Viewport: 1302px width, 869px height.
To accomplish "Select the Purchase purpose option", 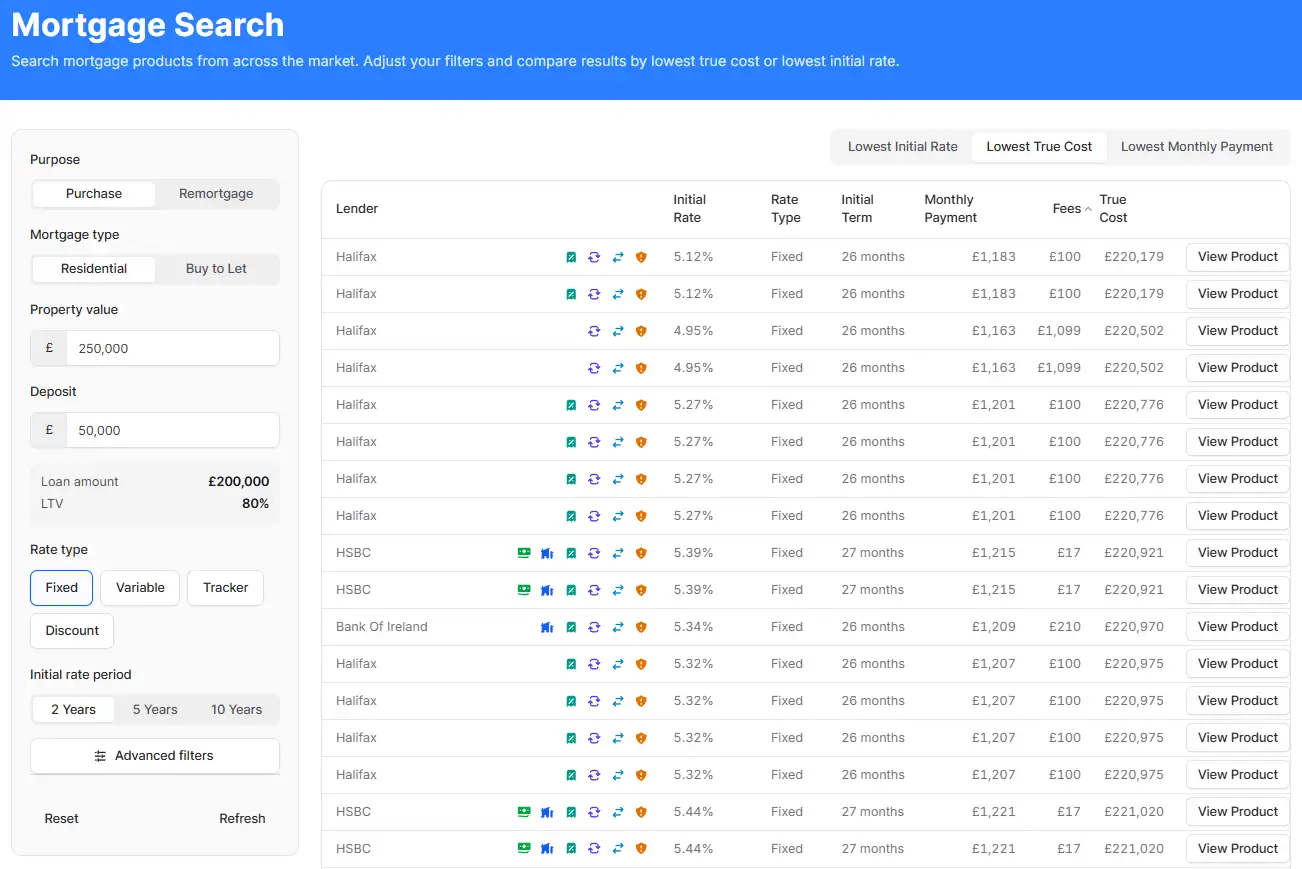I will (x=94, y=194).
